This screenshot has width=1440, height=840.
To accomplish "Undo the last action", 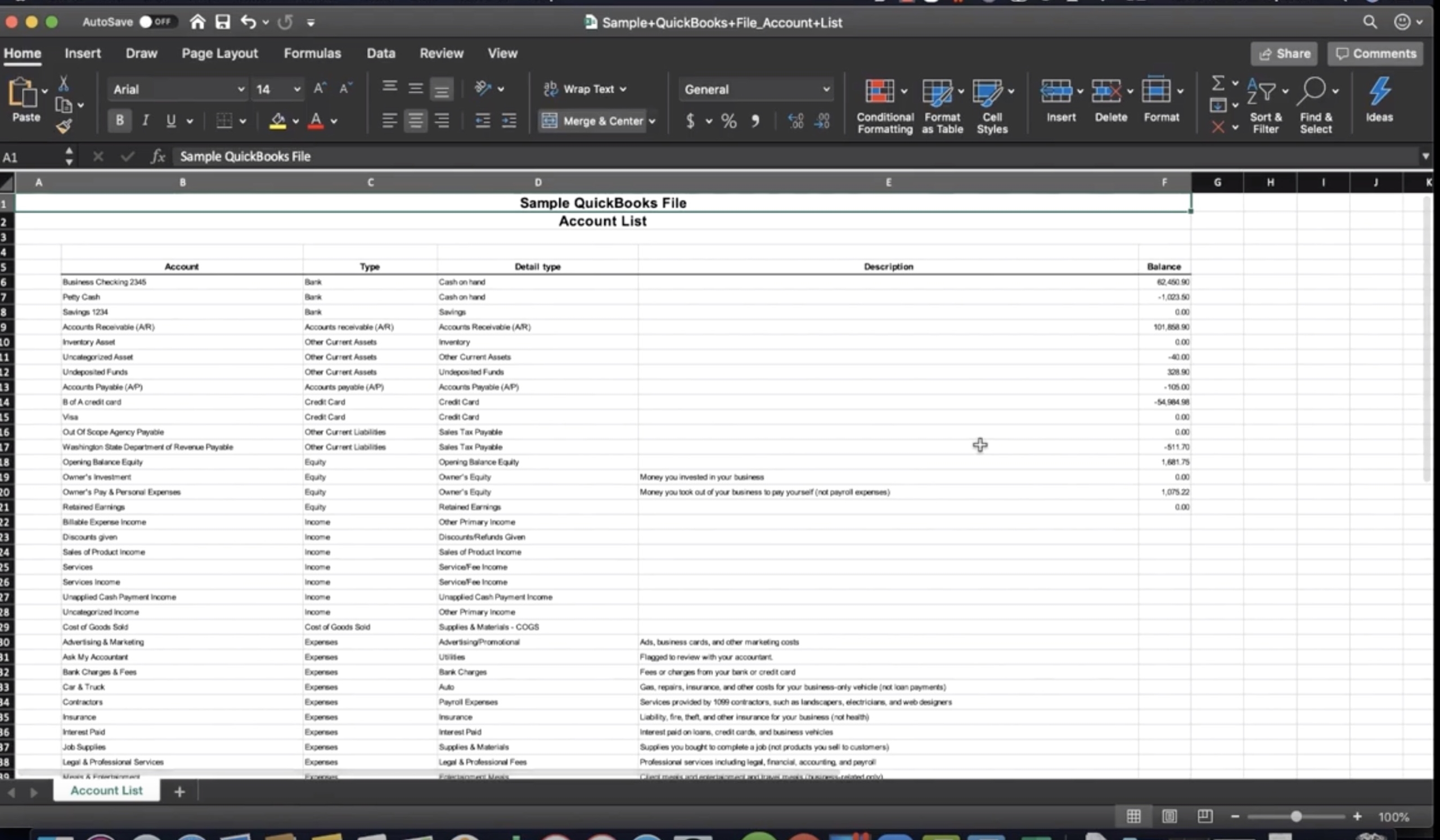I will pos(247,22).
